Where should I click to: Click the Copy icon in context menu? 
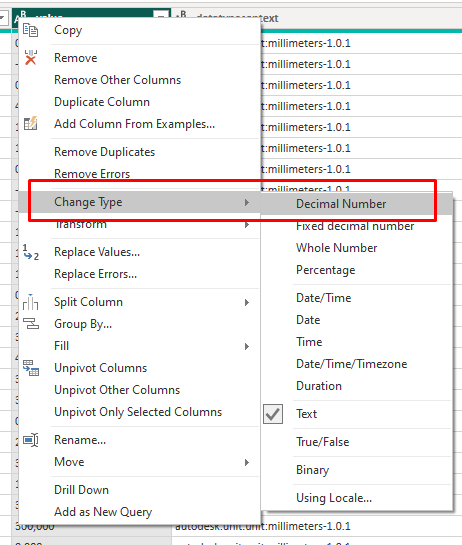(31, 30)
